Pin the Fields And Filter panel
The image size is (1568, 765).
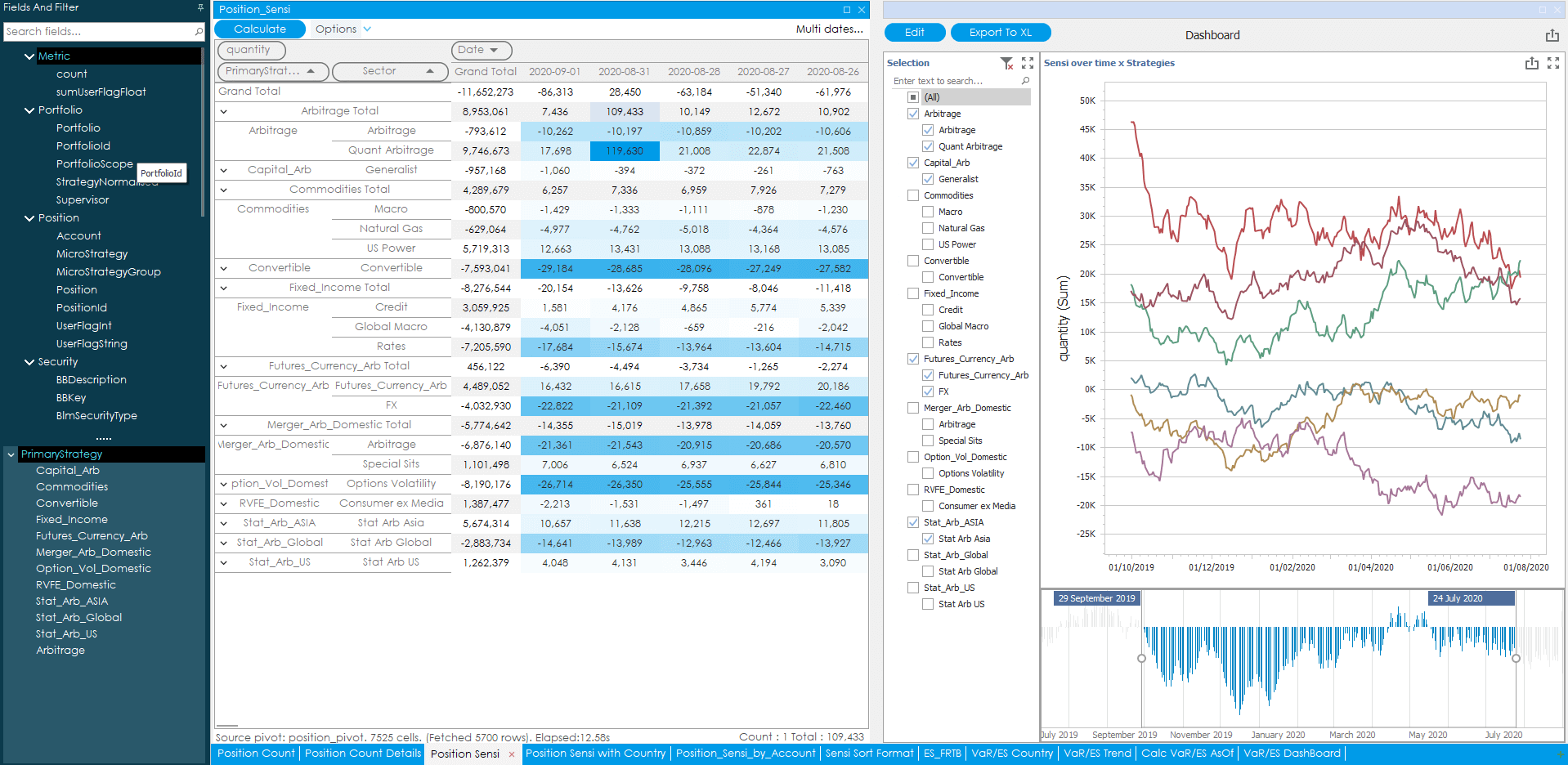click(x=200, y=7)
